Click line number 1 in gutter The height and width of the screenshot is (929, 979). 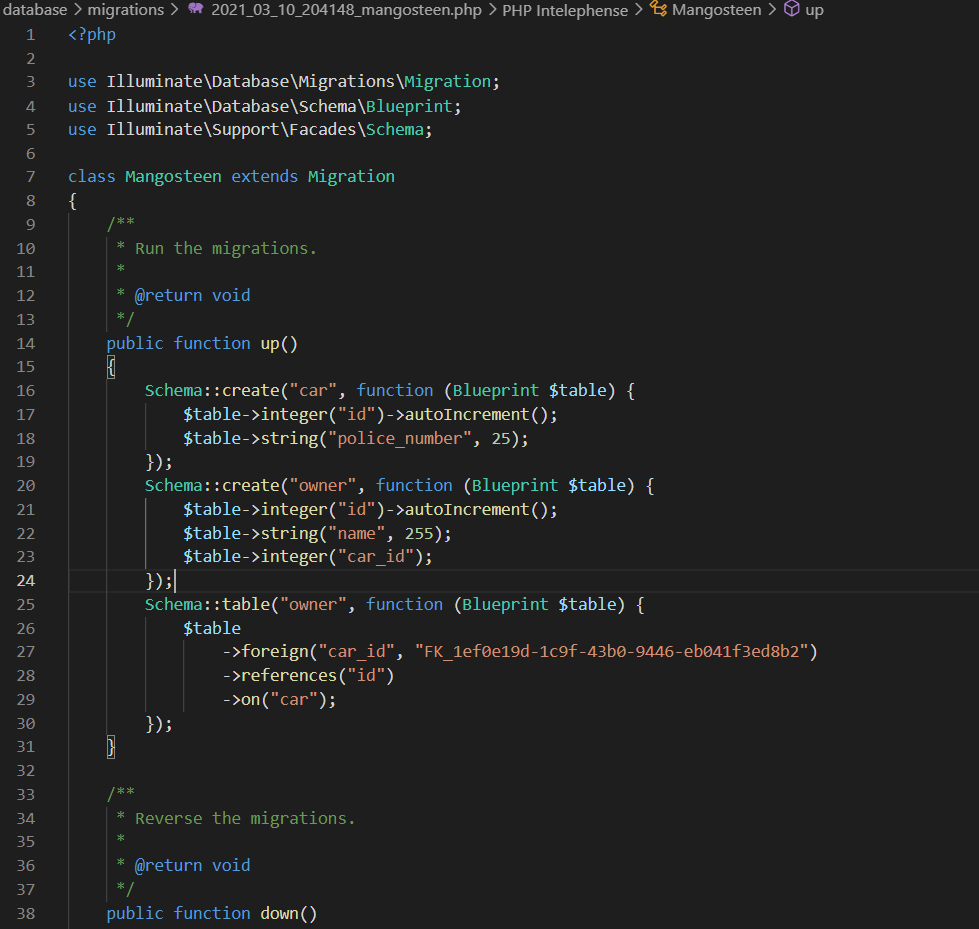click(x=30, y=34)
